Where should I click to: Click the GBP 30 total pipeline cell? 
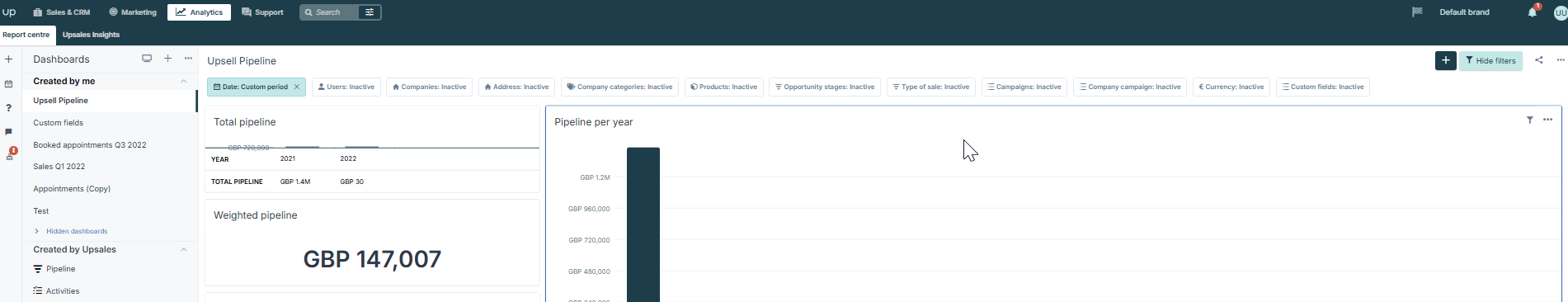coord(351,182)
